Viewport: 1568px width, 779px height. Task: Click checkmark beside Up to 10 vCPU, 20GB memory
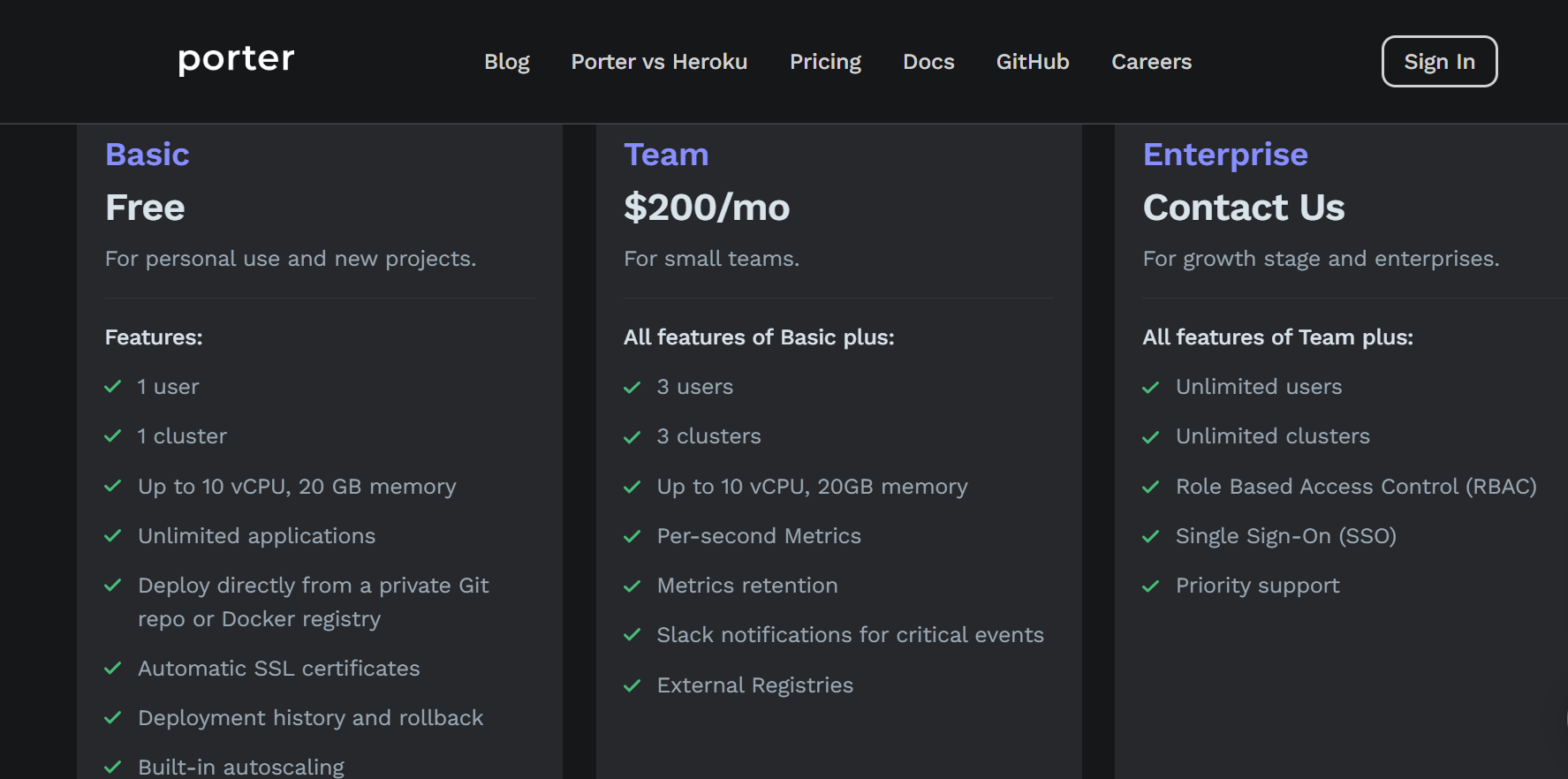(x=632, y=487)
